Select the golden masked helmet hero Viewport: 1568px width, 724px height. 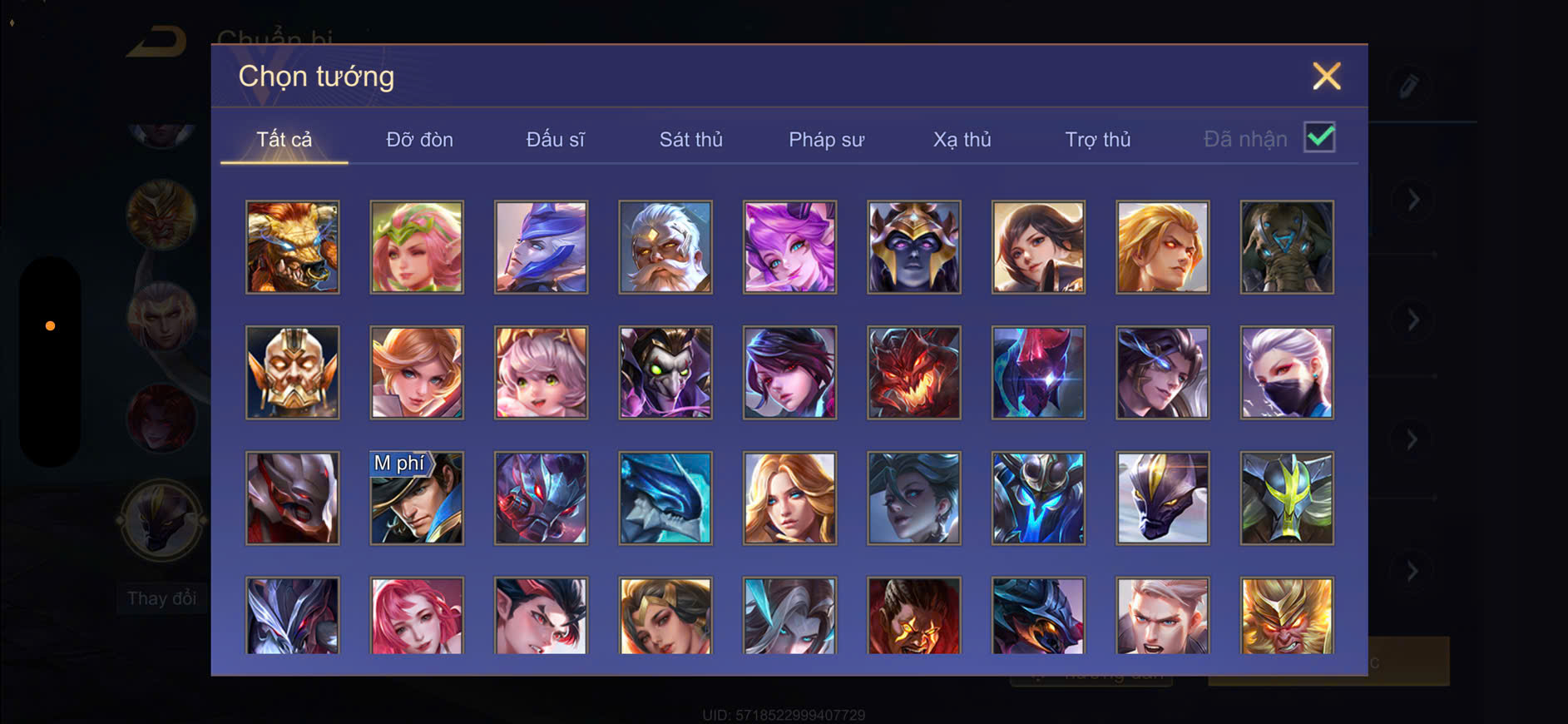tap(292, 373)
